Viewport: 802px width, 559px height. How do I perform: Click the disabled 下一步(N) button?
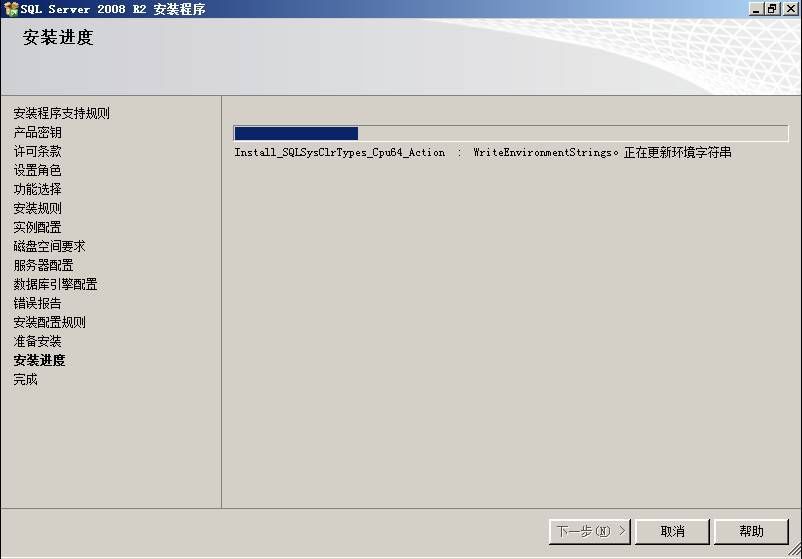(x=590, y=531)
